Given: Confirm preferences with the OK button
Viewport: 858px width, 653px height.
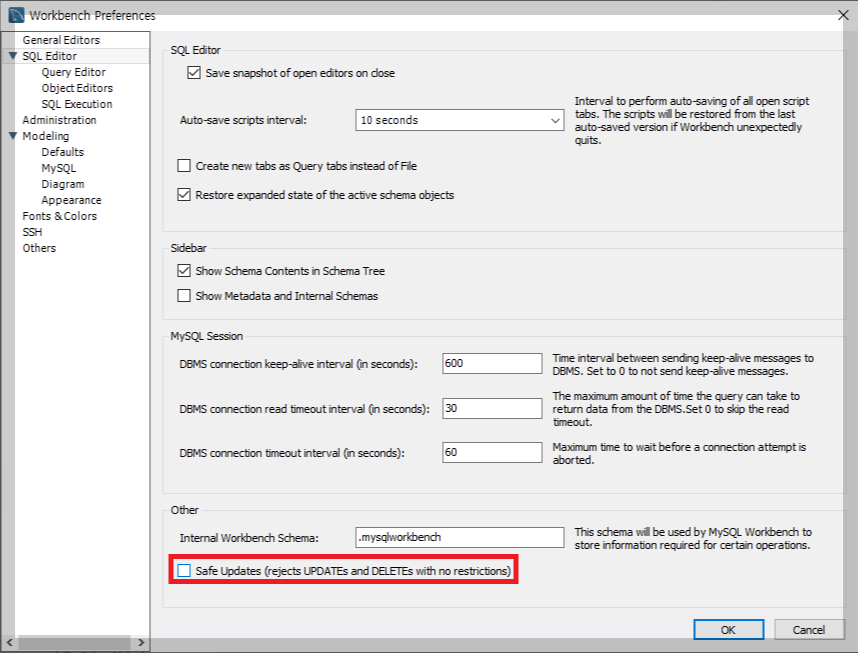Looking at the screenshot, I should (728, 629).
